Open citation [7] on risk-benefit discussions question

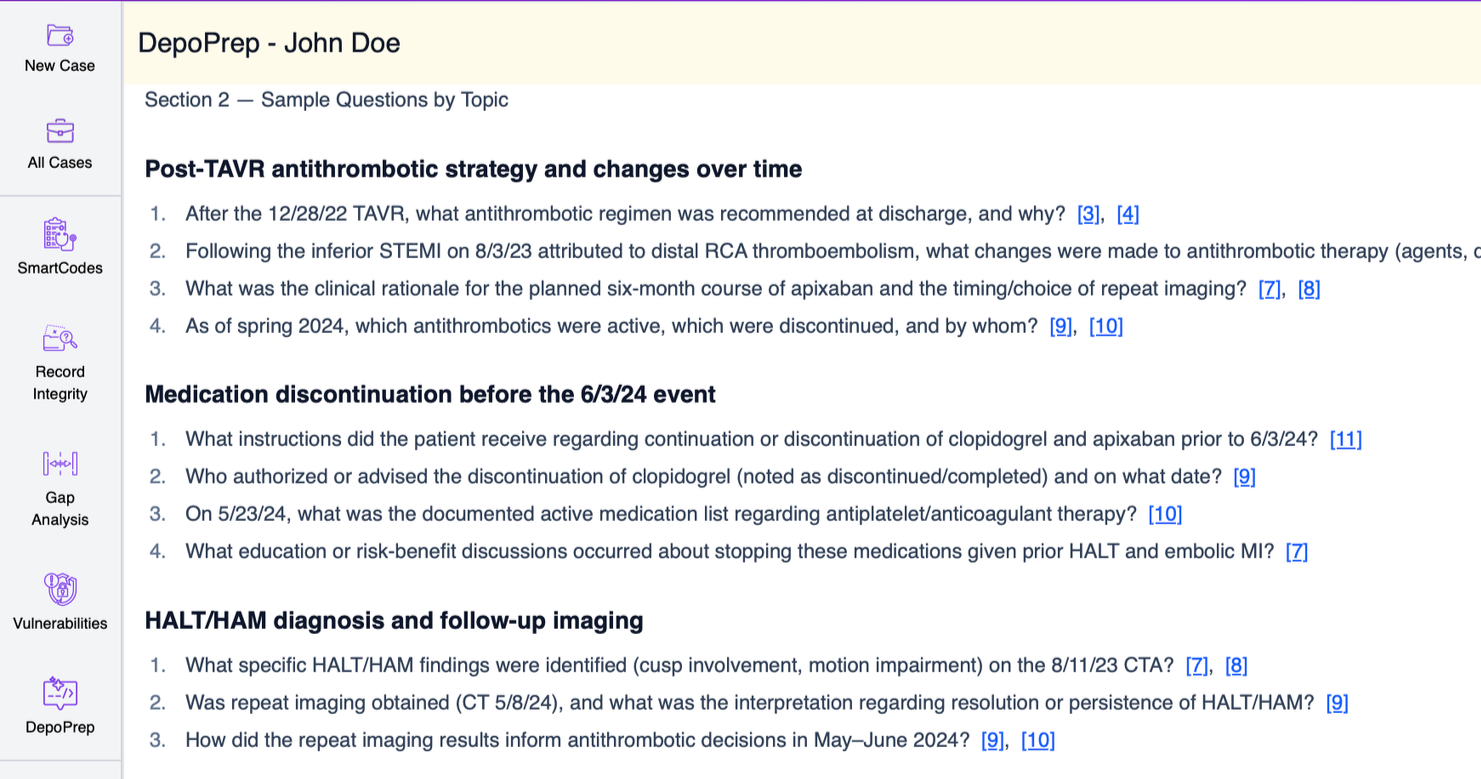click(x=1297, y=552)
